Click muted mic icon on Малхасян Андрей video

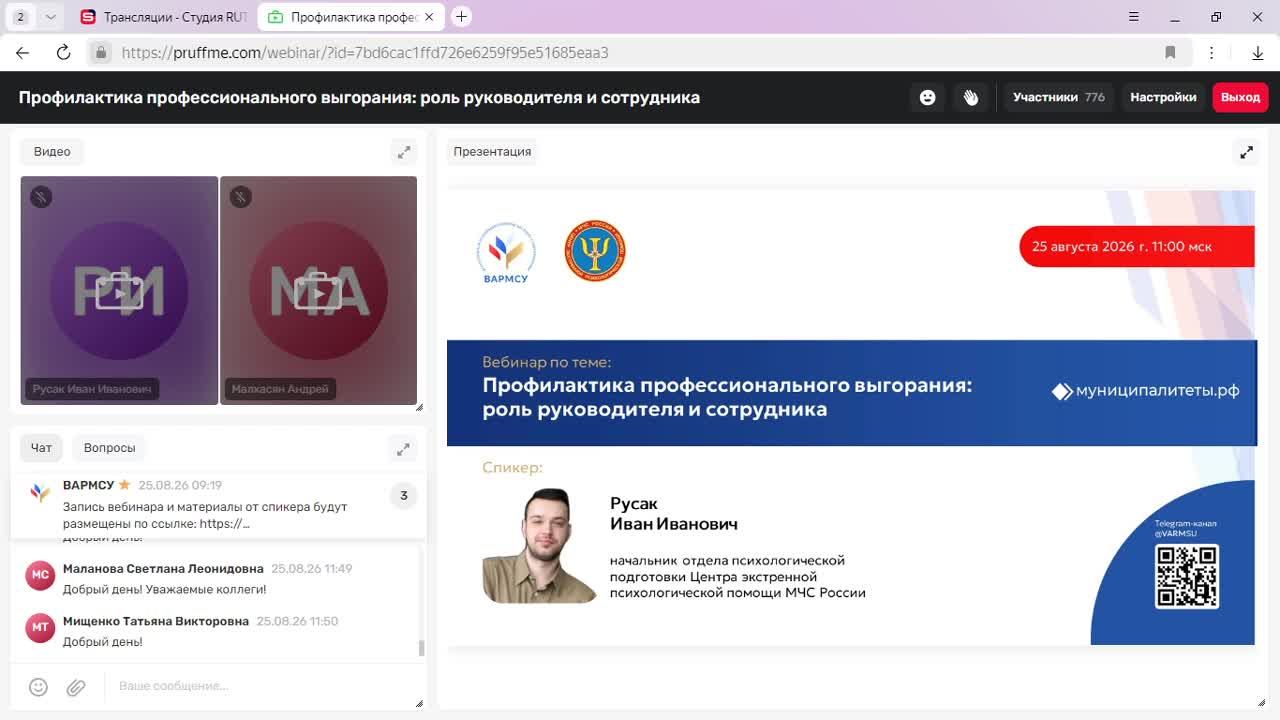coord(240,197)
